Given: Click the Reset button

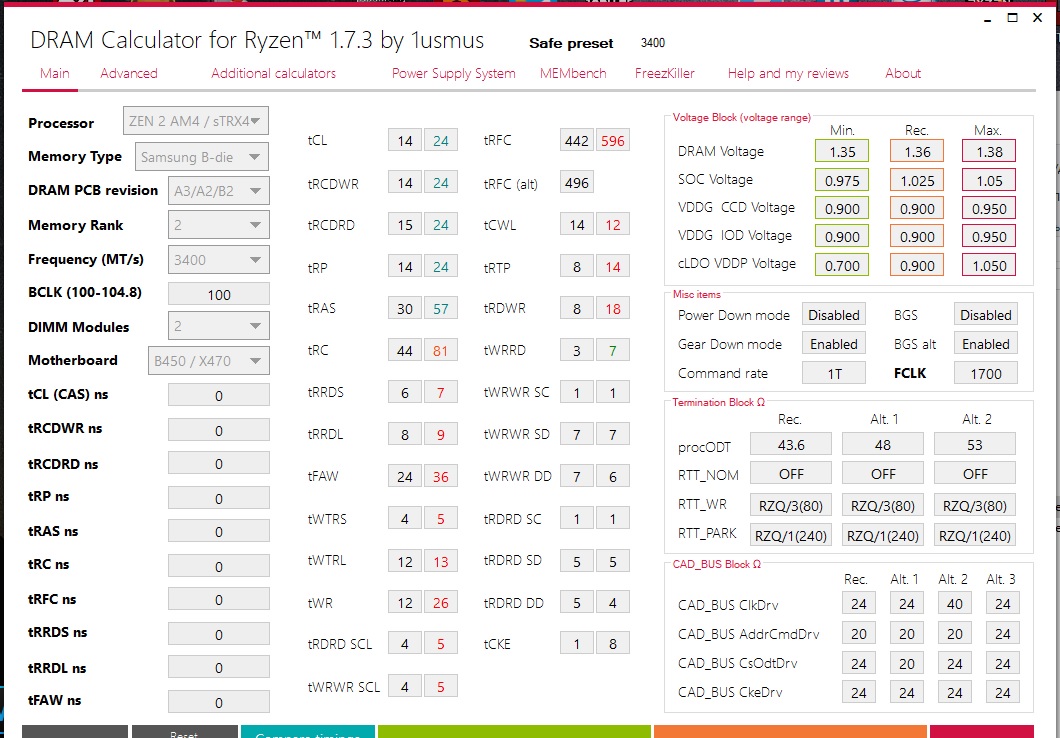Looking at the screenshot, I should [x=184, y=732].
